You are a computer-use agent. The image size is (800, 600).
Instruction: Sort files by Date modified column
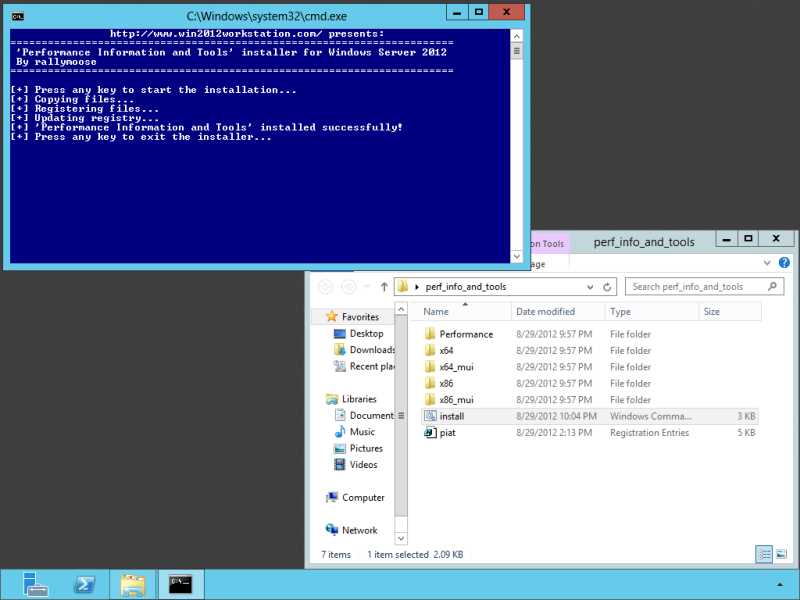[558, 312]
